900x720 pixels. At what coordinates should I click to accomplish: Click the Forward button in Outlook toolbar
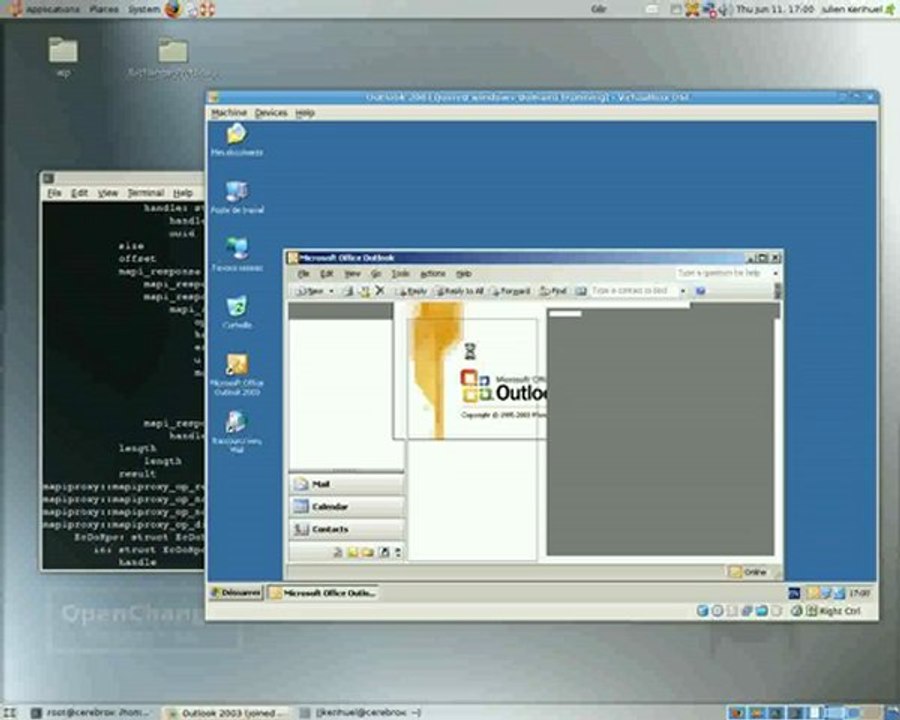pos(511,291)
